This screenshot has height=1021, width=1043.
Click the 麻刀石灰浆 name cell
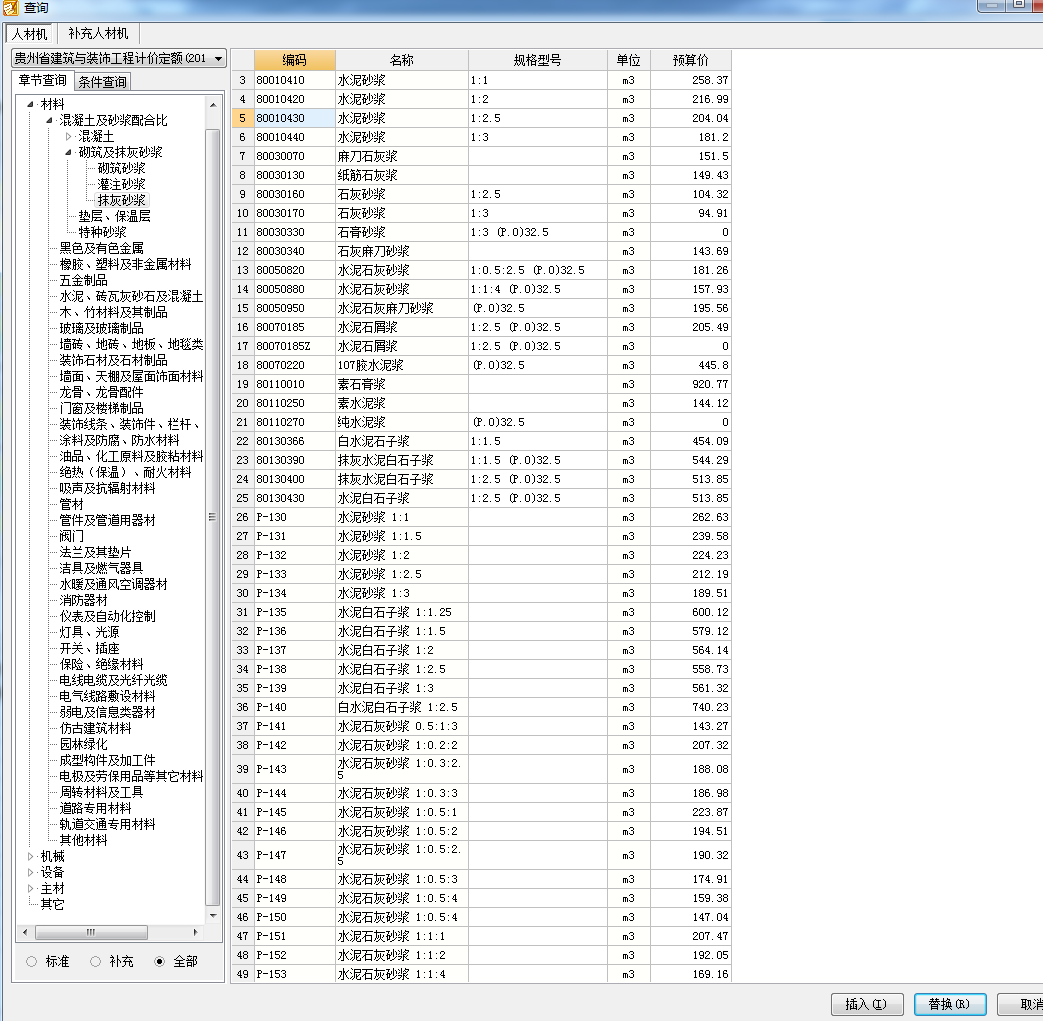(402, 156)
